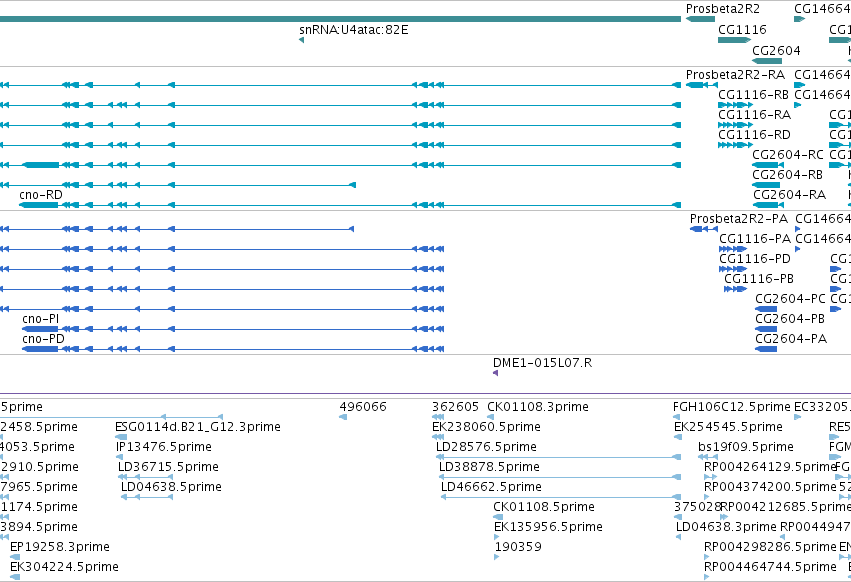This screenshot has height=582, width=851.
Task: Select the CG2604-PC protein label
Action: 790,299
